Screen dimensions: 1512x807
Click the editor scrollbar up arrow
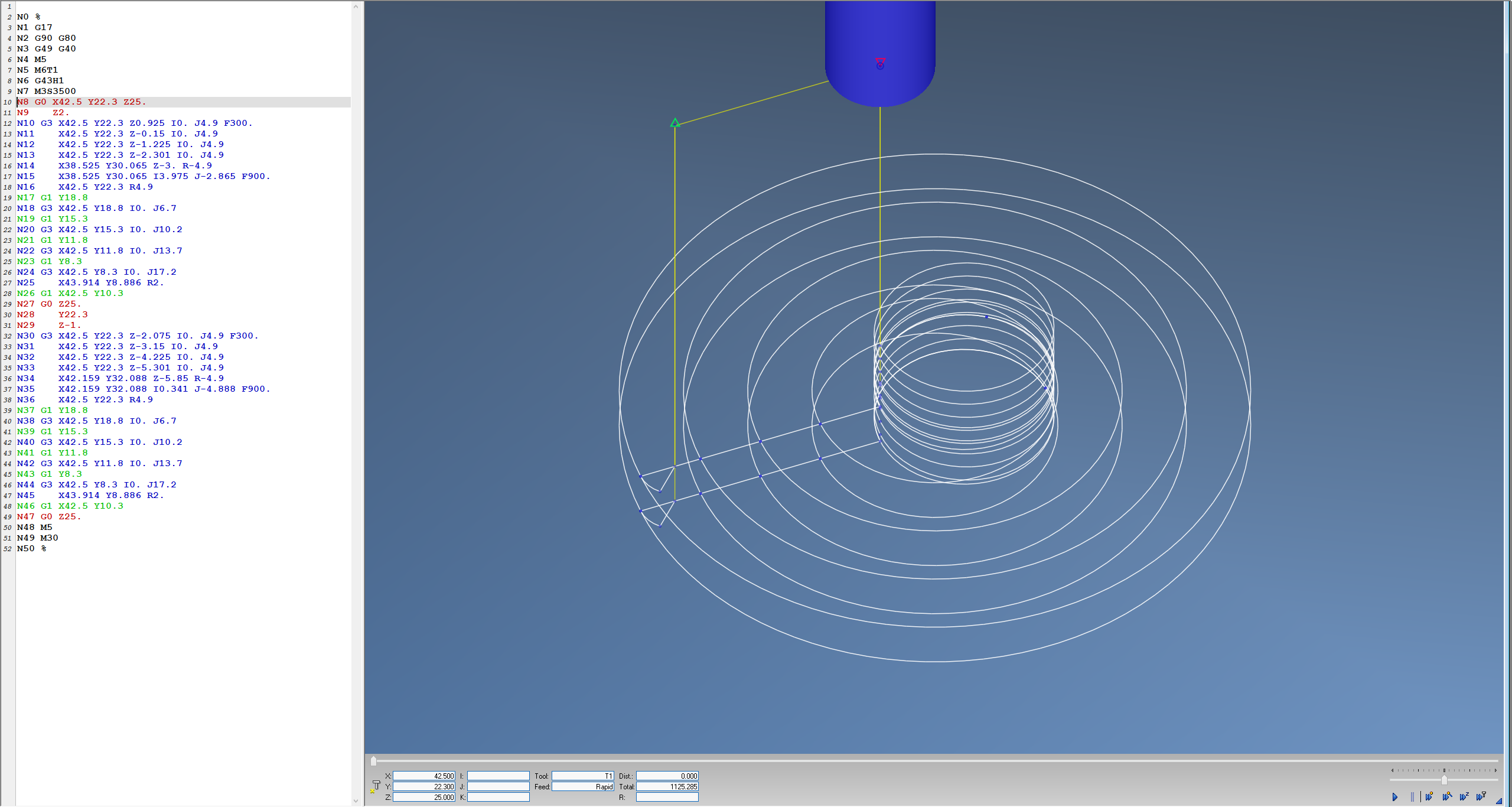point(356,7)
